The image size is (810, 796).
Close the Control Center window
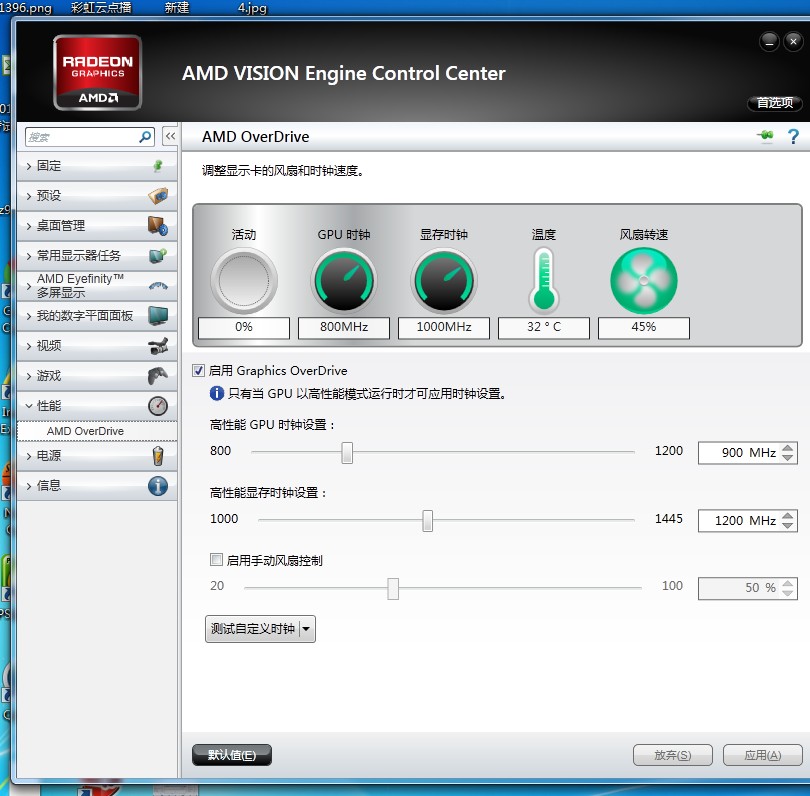coord(793,41)
